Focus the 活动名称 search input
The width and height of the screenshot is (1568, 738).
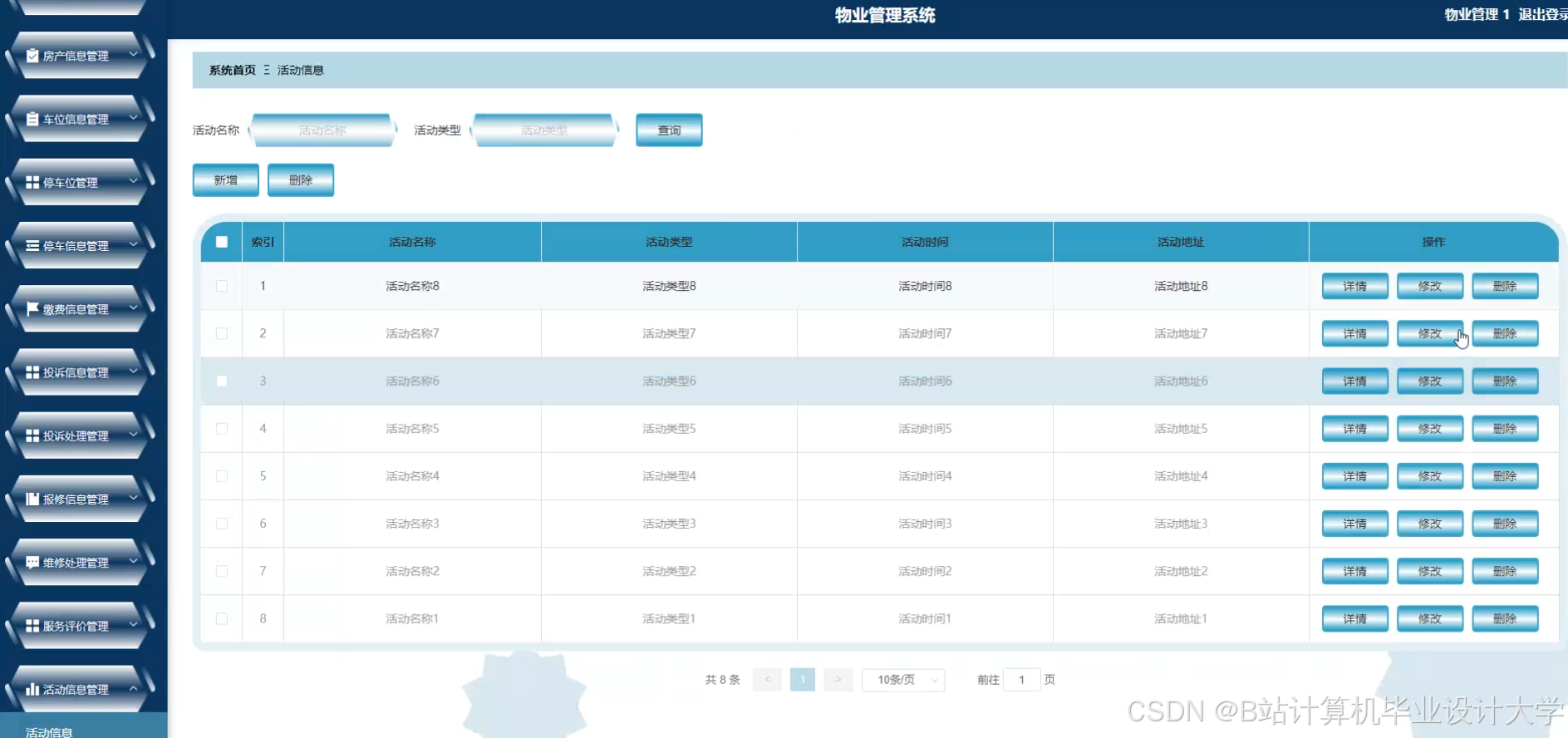pyautogui.click(x=322, y=130)
